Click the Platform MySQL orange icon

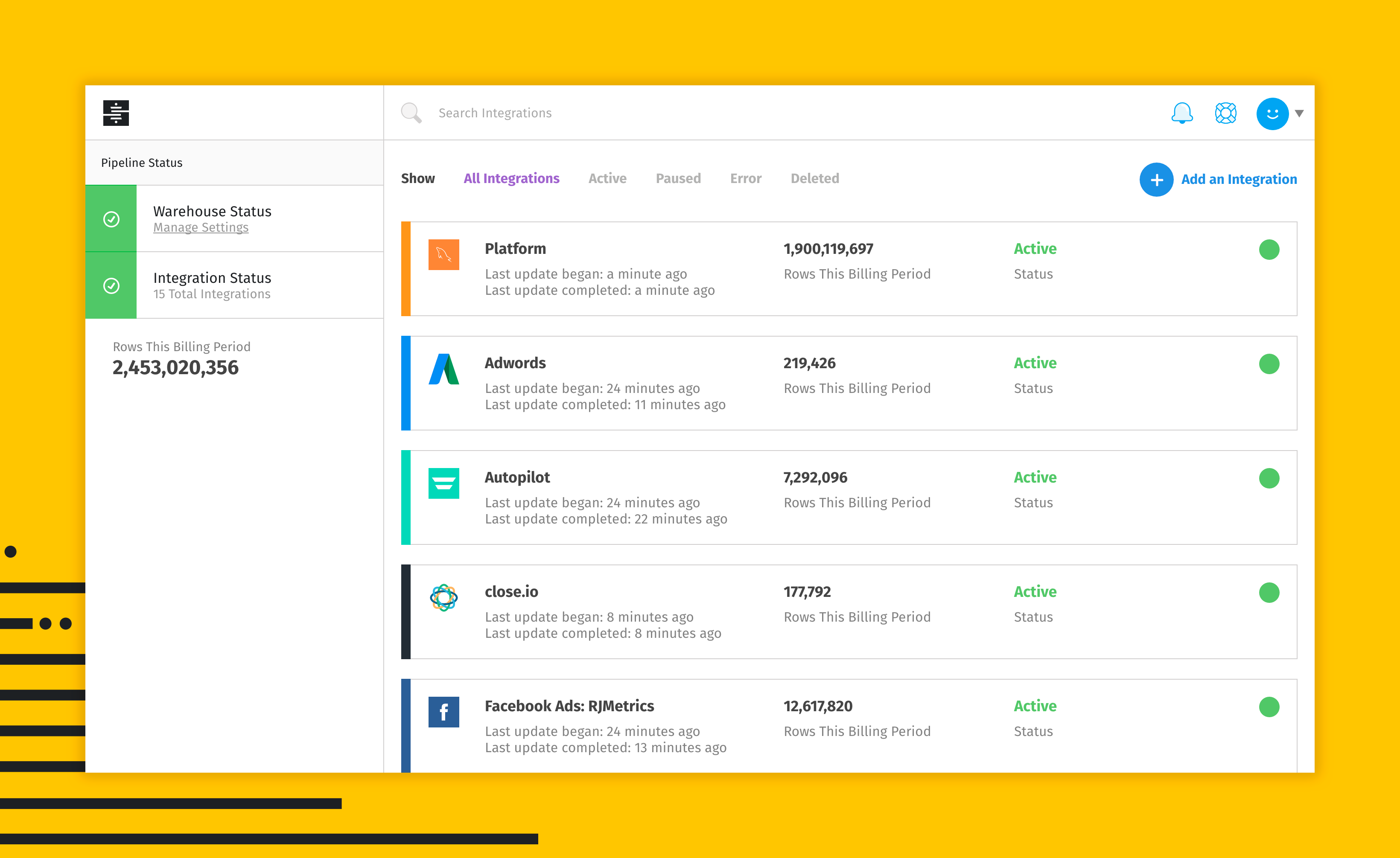(x=443, y=255)
